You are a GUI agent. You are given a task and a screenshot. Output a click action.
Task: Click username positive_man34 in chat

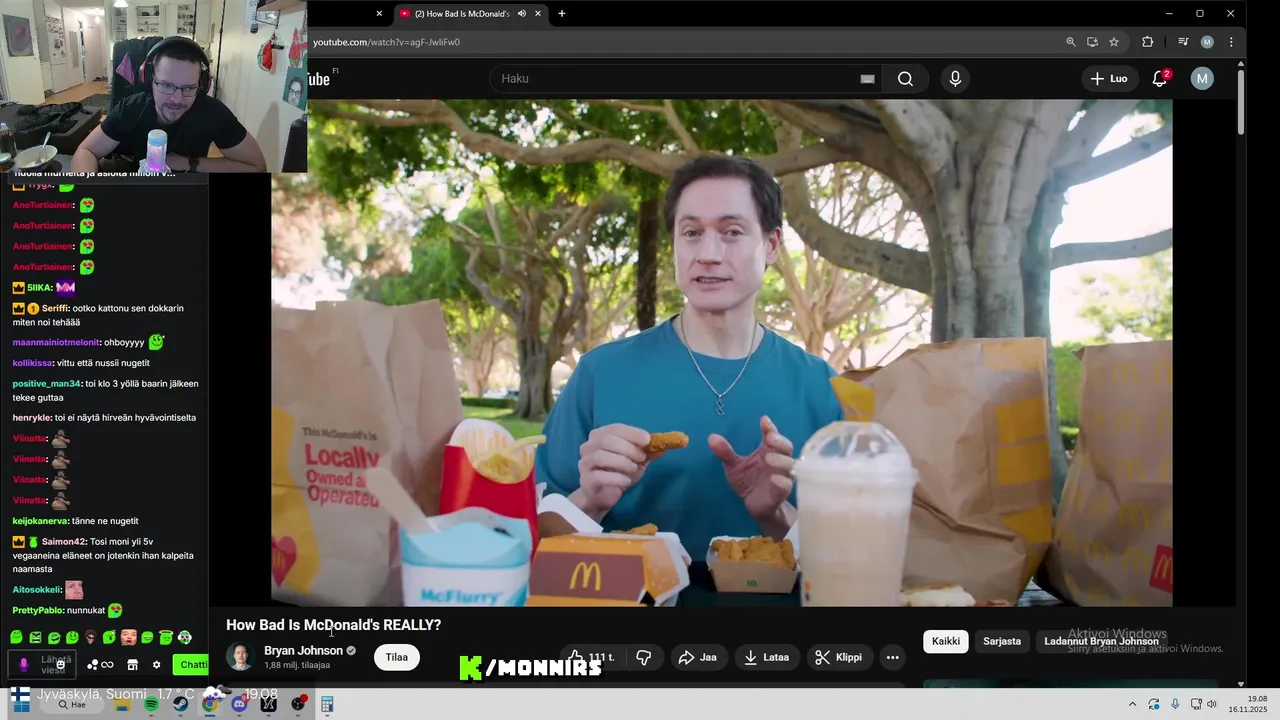point(46,384)
